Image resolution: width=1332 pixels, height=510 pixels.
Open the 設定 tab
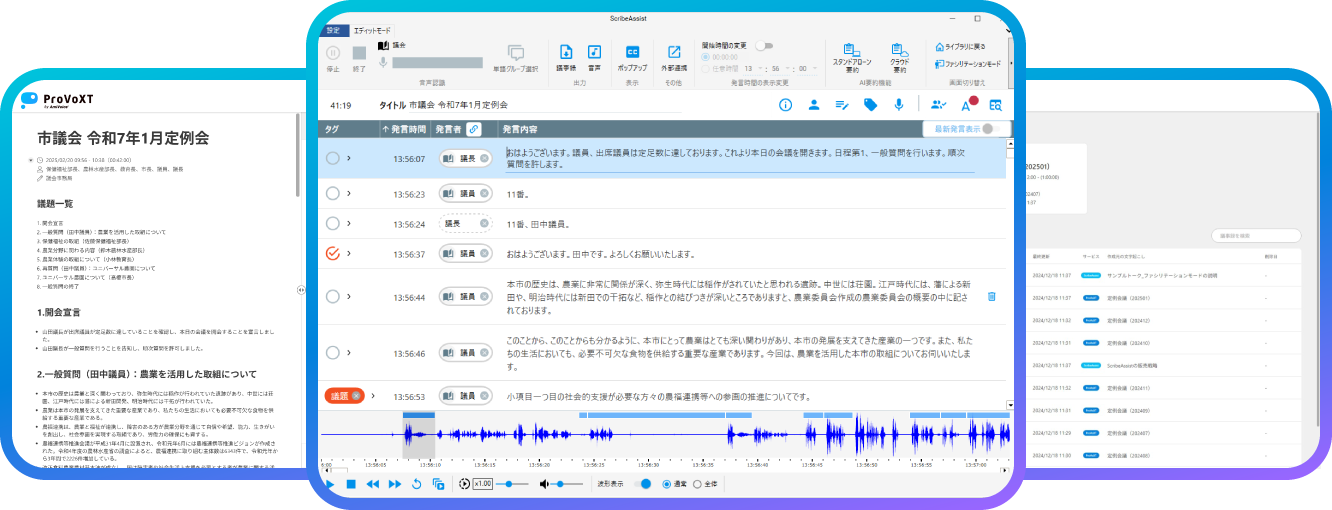click(x=333, y=31)
